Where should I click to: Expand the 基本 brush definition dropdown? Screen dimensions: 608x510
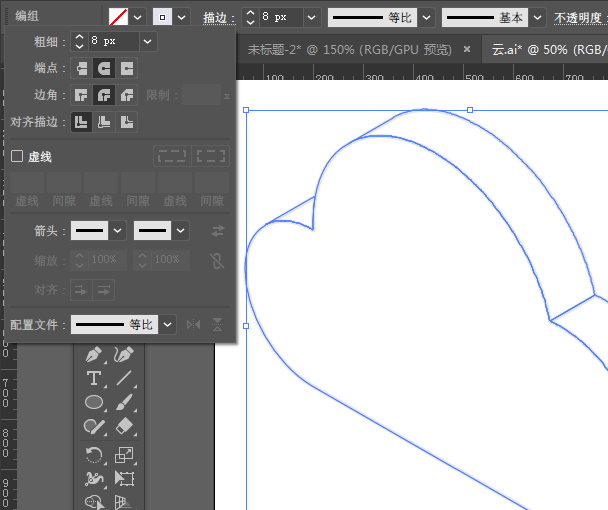click(538, 18)
